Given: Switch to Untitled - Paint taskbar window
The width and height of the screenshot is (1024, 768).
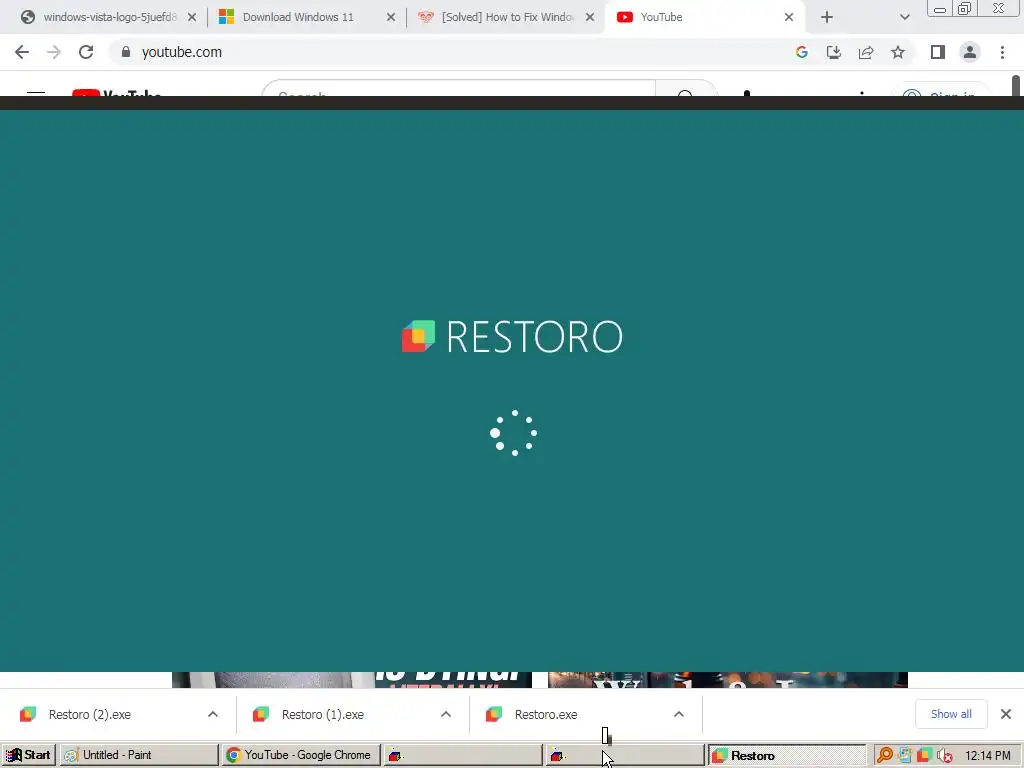Looking at the screenshot, I should [138, 755].
